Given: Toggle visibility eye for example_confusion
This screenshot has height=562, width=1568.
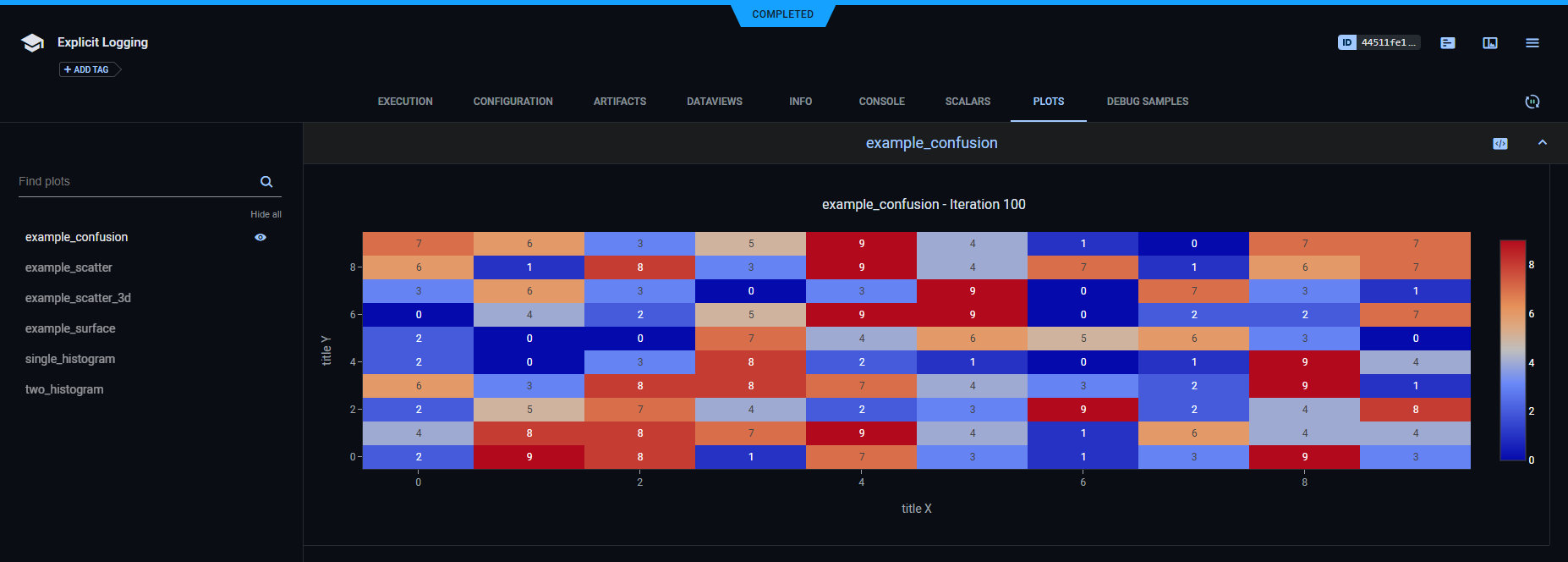Looking at the screenshot, I should 260,238.
